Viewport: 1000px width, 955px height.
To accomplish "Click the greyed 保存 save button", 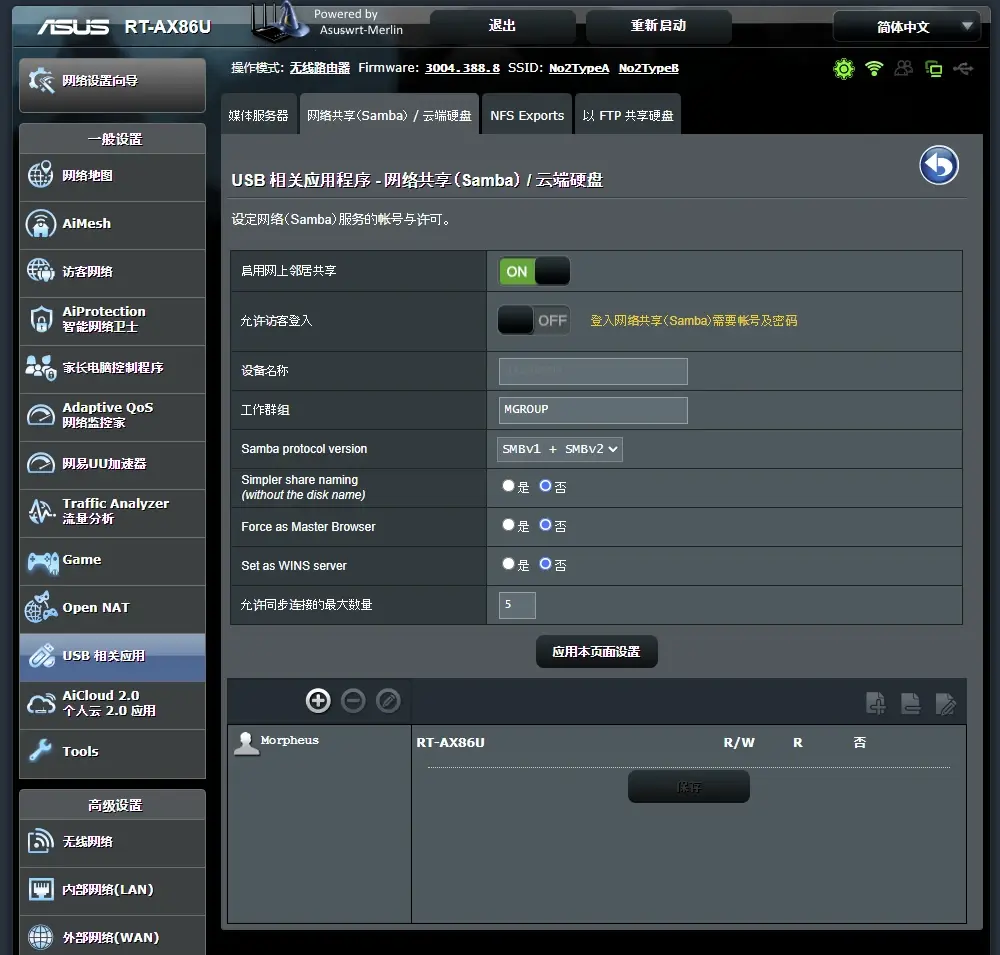I will (x=689, y=787).
